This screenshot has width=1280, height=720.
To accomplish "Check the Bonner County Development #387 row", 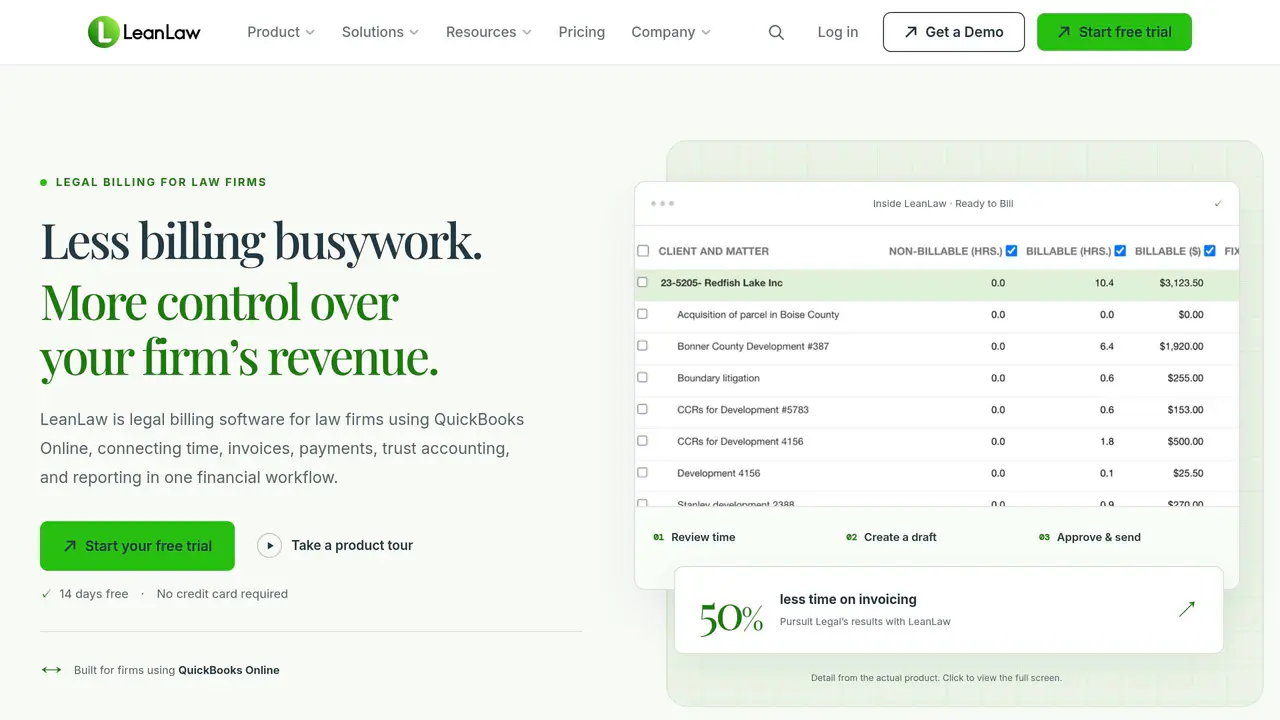I will 643,346.
